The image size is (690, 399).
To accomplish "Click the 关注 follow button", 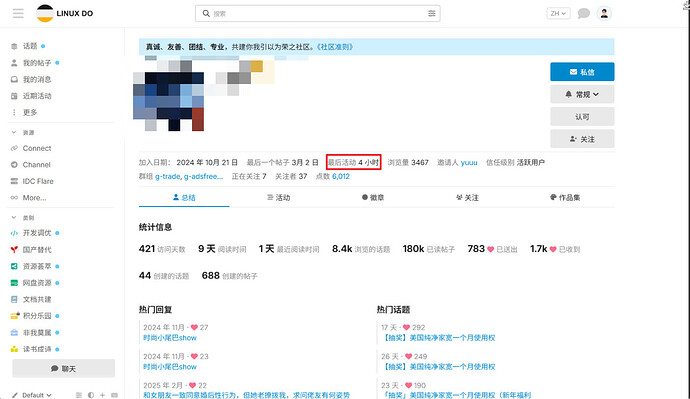I will [582, 139].
